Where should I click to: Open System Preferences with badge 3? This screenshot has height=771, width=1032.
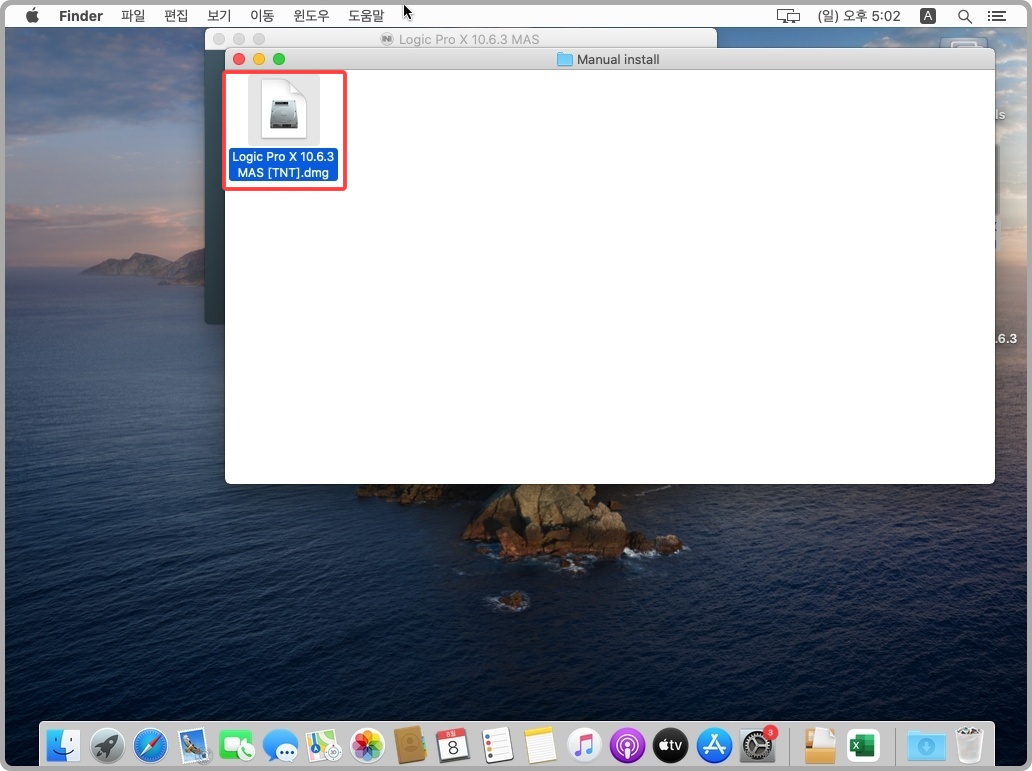point(758,745)
